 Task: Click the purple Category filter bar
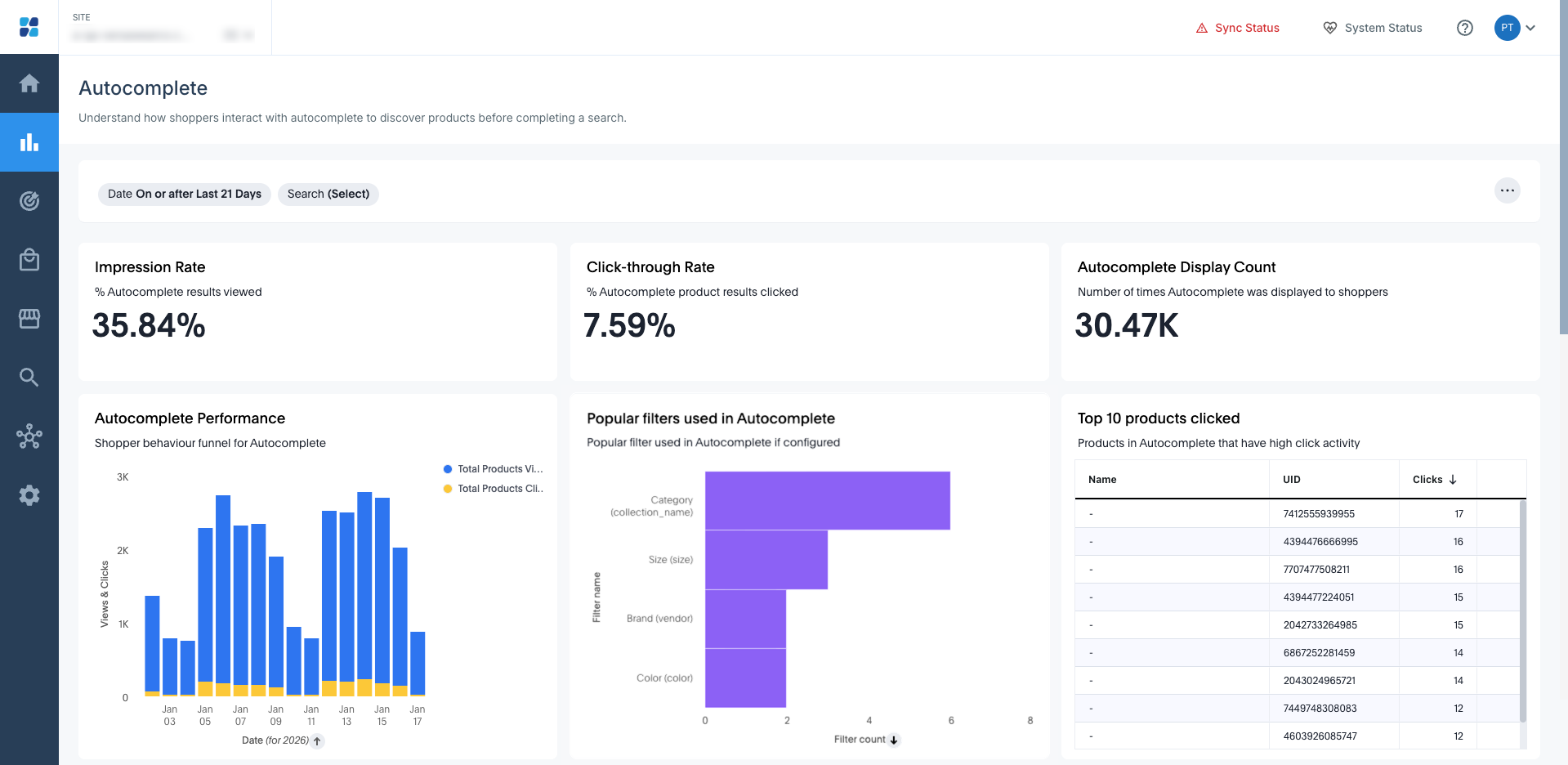tap(827, 500)
